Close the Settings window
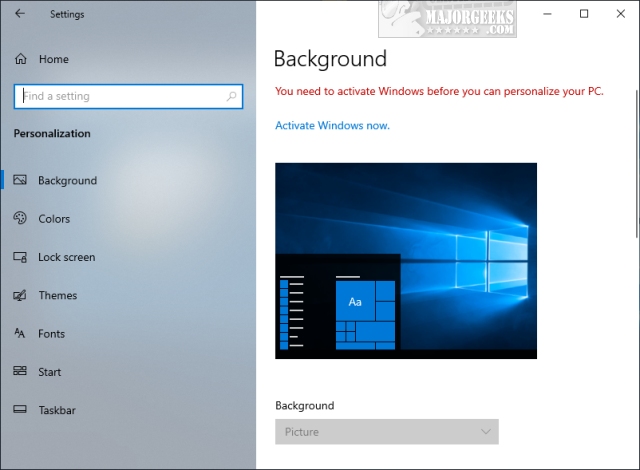Screen dimensions: 640x470 (621, 14)
